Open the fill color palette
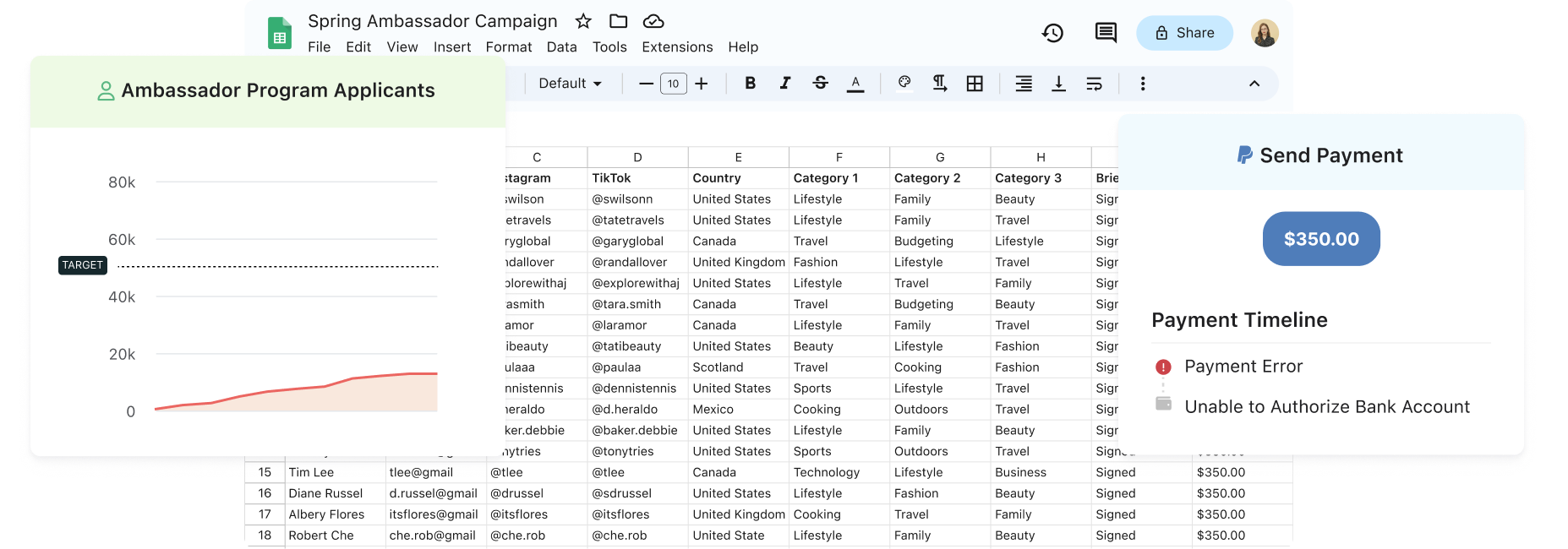1568x549 pixels. click(x=904, y=83)
